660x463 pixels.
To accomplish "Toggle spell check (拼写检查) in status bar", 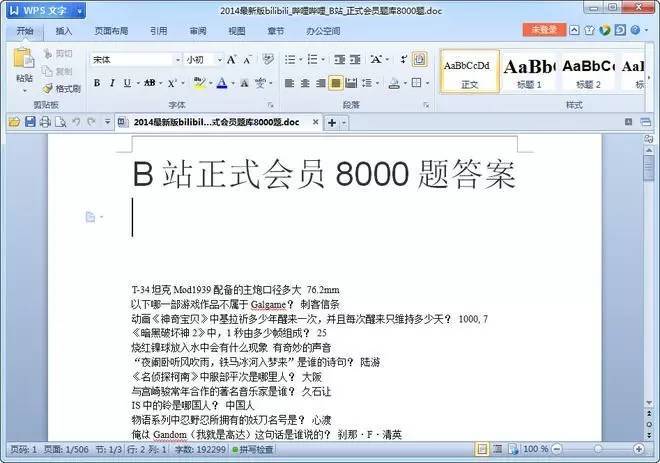I will coord(253,450).
